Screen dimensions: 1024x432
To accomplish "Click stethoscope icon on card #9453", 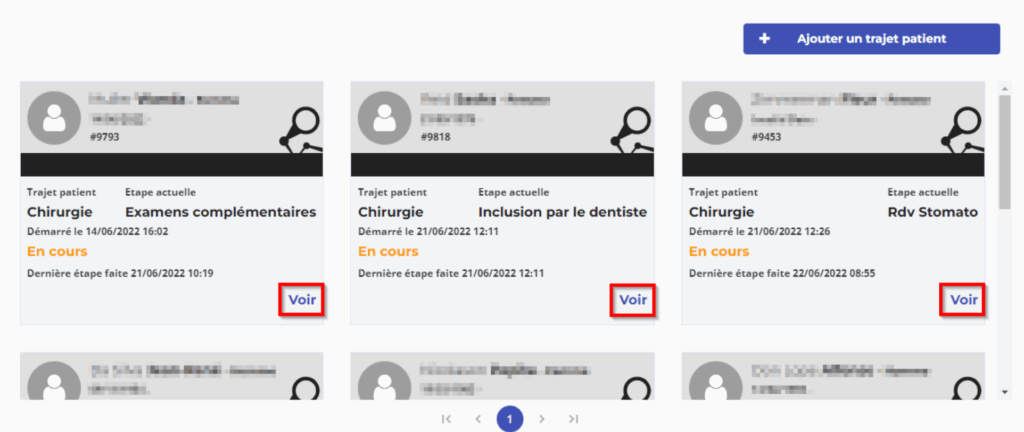I will [x=963, y=131].
